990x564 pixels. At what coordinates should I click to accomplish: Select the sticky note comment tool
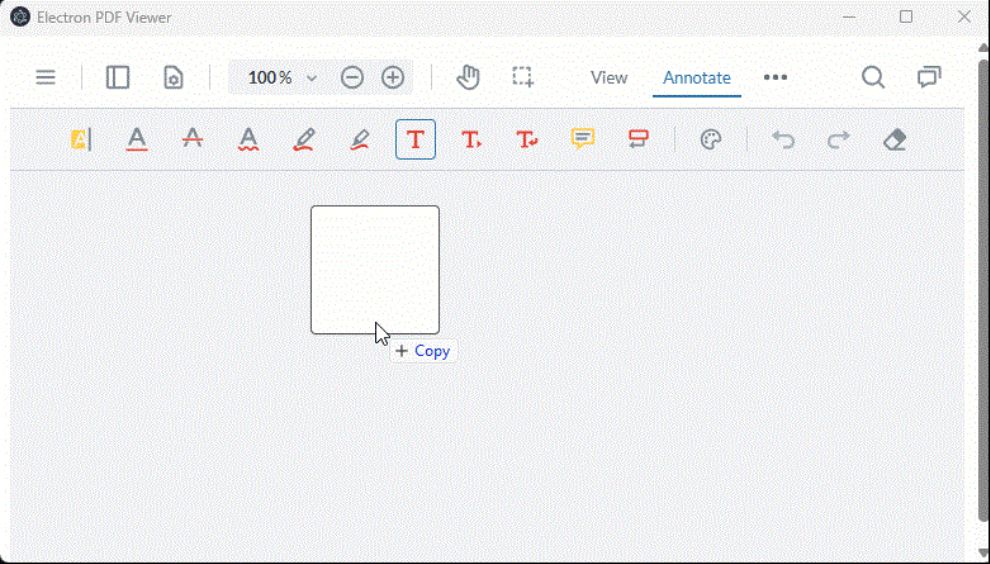click(x=583, y=138)
